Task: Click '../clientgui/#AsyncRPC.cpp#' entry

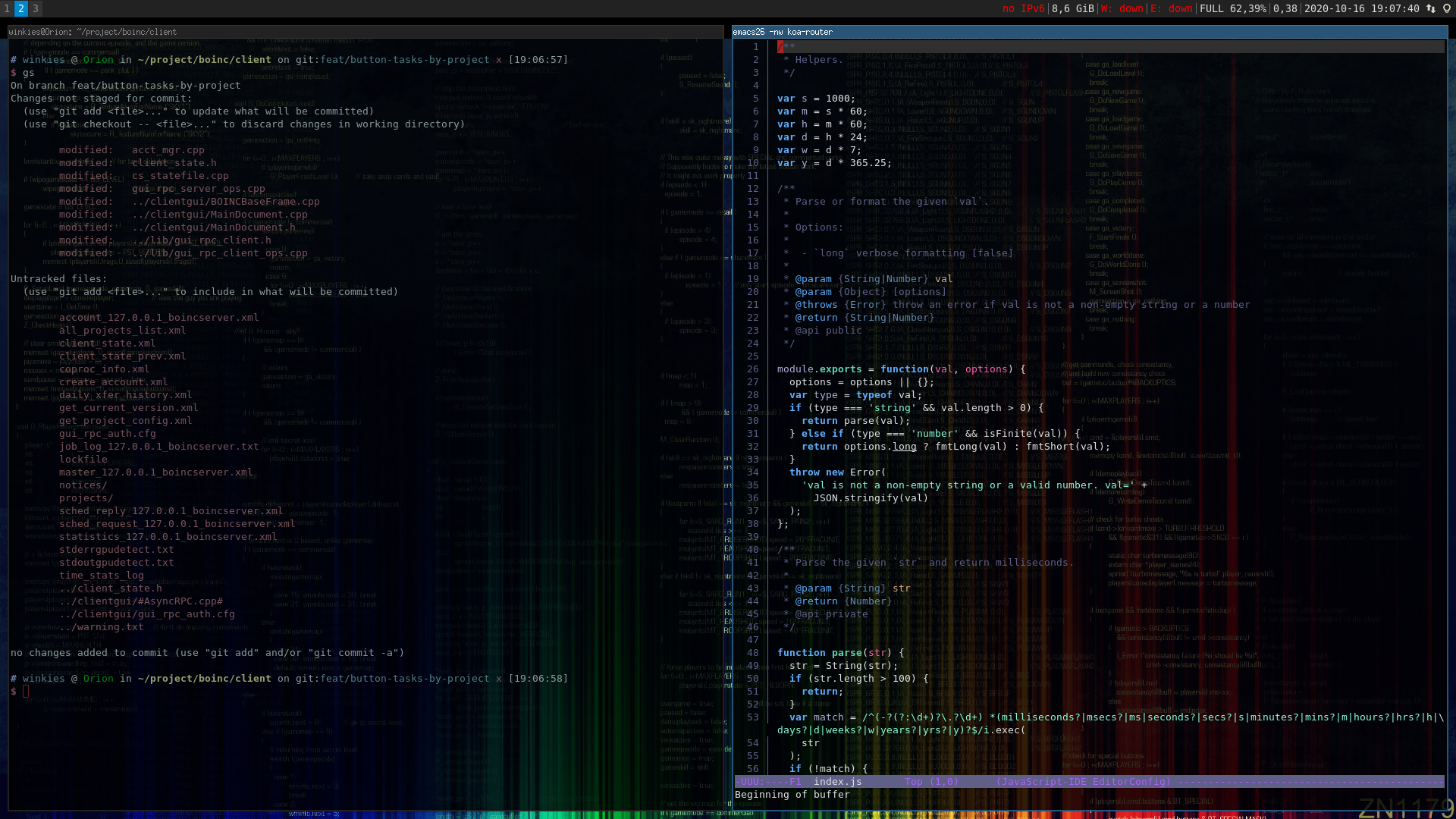Action: [x=141, y=601]
